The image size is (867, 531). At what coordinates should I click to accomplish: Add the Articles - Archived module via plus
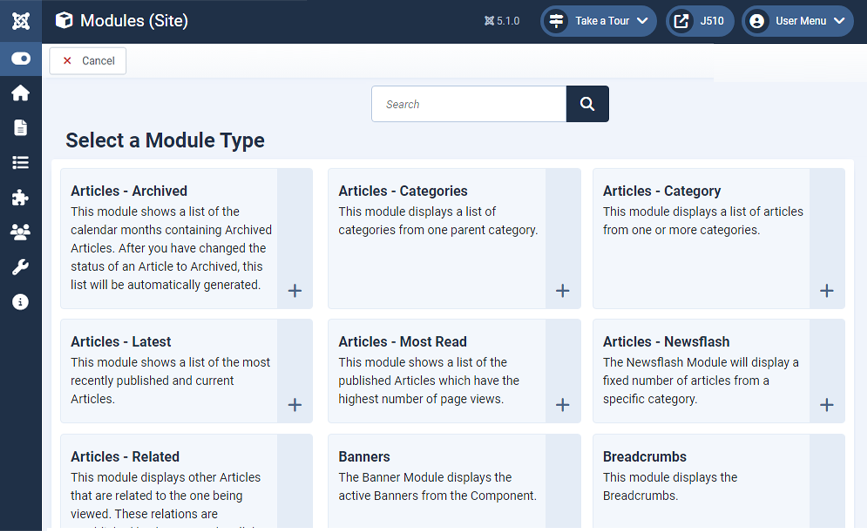(x=295, y=290)
